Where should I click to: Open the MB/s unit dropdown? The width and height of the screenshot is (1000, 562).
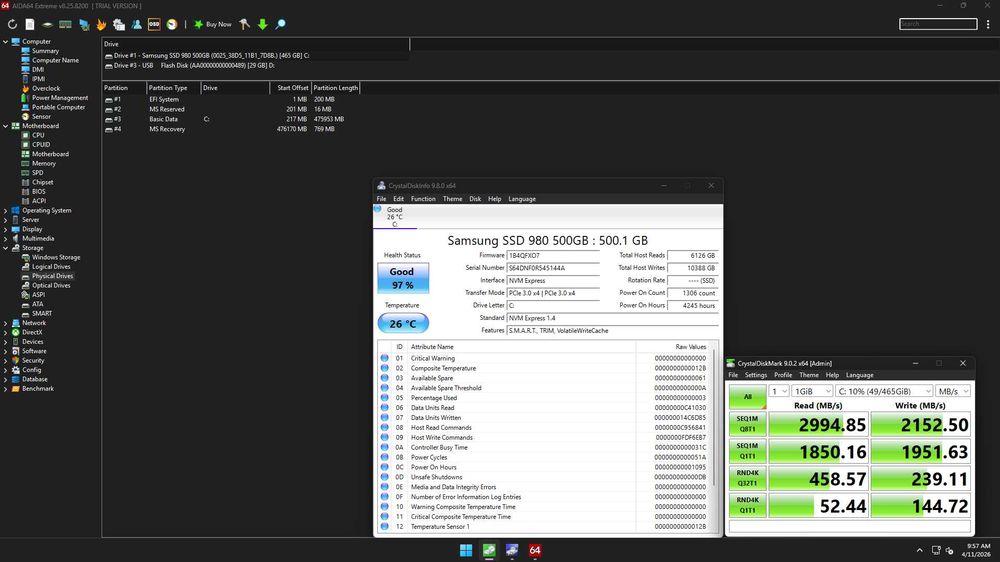click(x=953, y=391)
